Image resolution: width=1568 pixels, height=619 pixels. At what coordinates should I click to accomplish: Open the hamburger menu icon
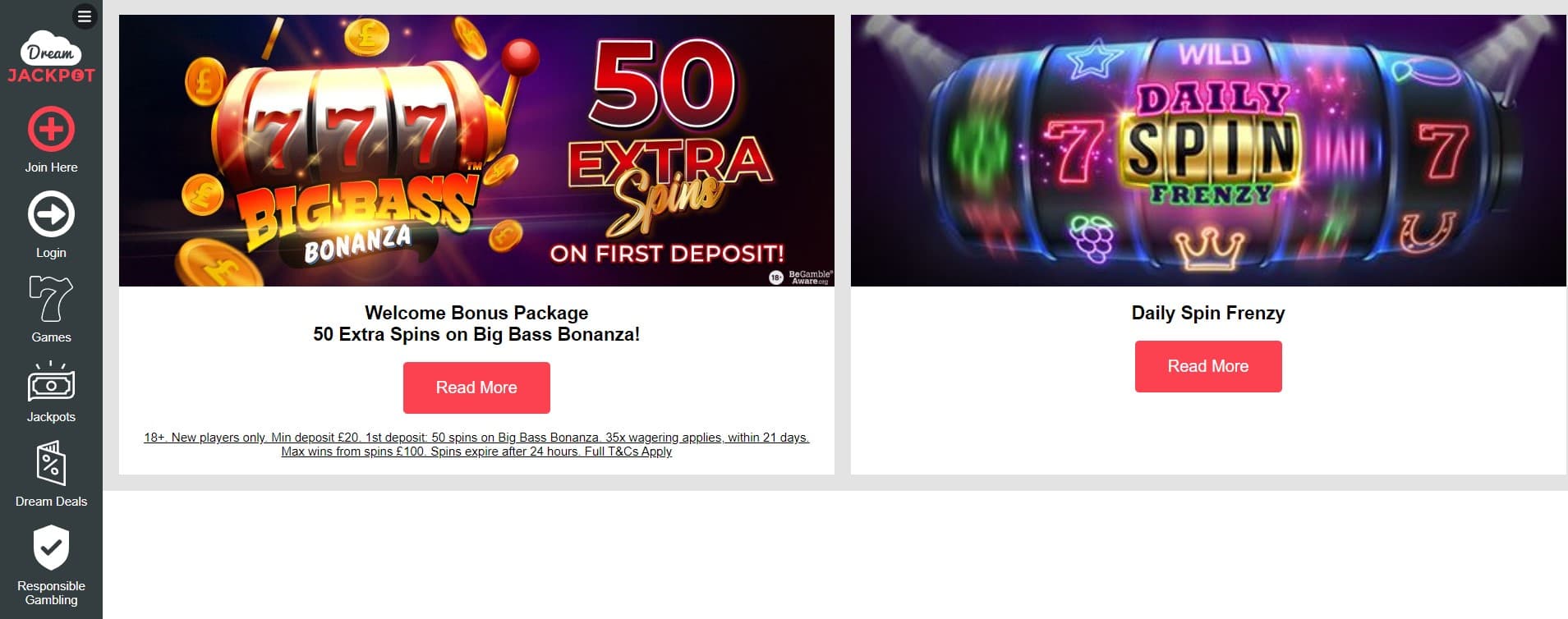click(85, 16)
